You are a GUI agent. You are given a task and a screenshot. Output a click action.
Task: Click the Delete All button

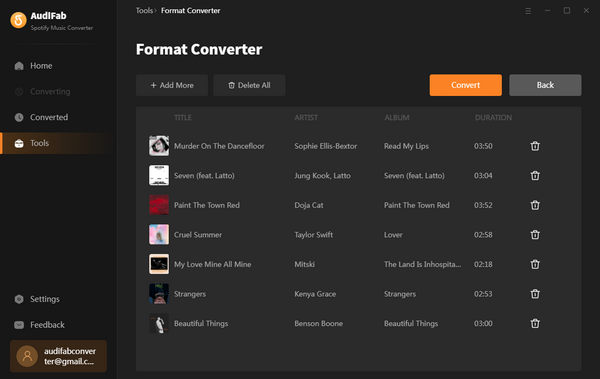(249, 85)
